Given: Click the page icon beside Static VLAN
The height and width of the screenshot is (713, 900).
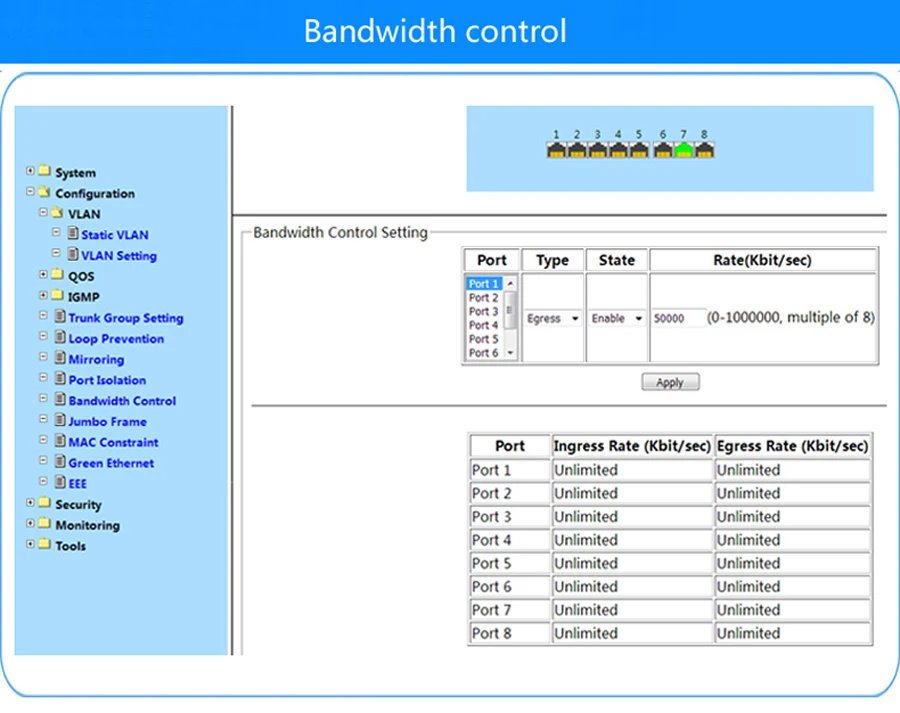Looking at the screenshot, I should [x=73, y=232].
